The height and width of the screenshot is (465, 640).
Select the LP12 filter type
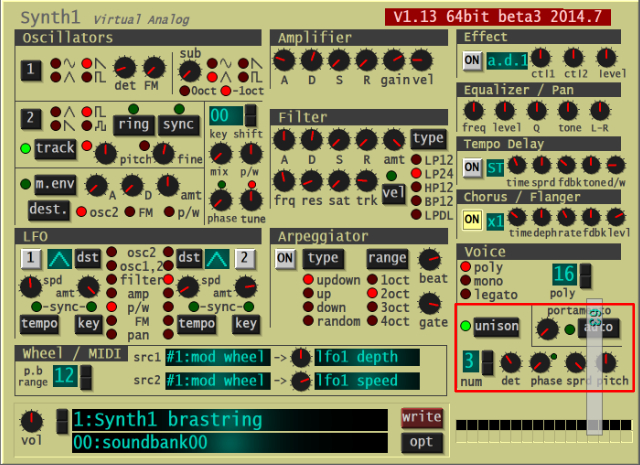[416, 159]
